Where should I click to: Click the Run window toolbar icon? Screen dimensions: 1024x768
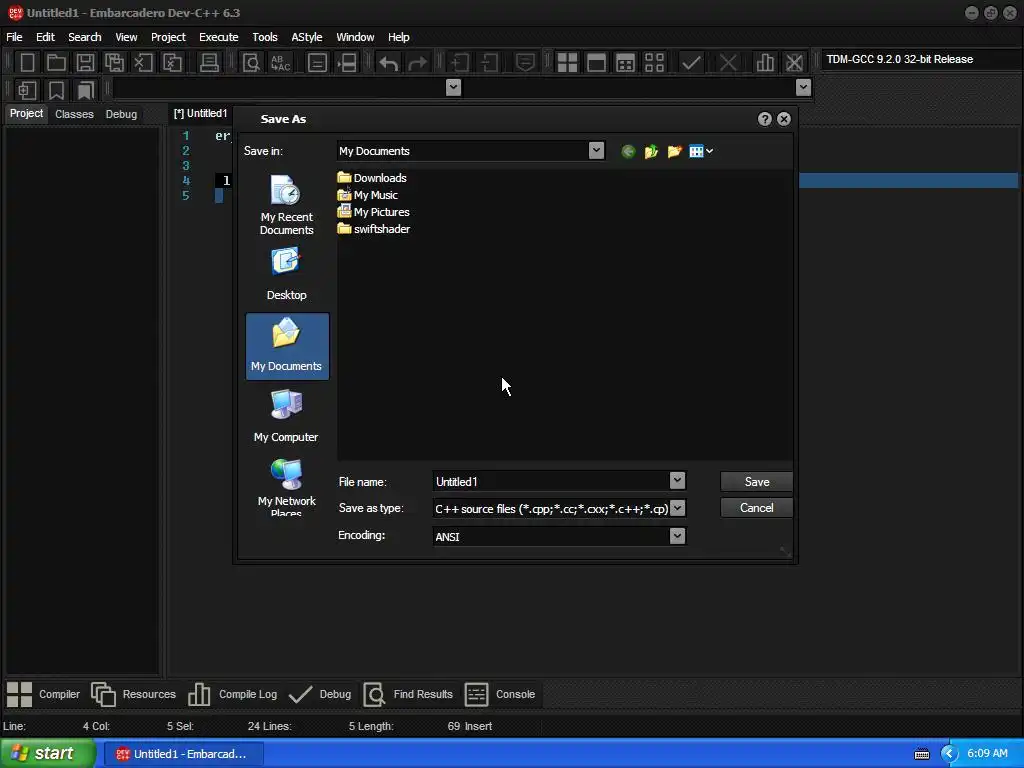coord(596,63)
